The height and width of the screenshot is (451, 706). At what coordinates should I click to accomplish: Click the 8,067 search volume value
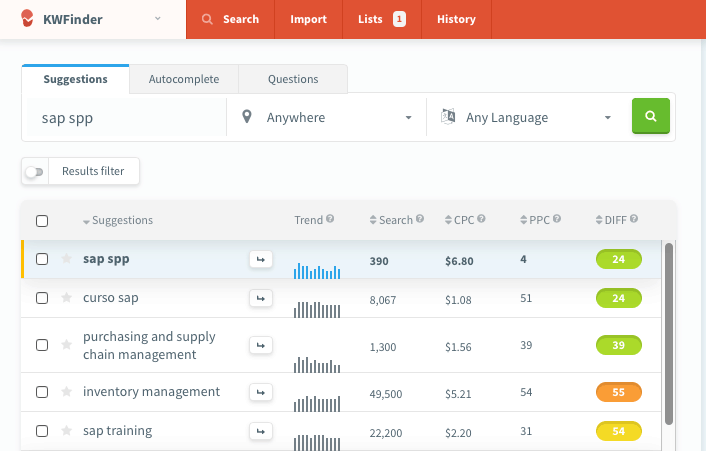click(x=383, y=300)
